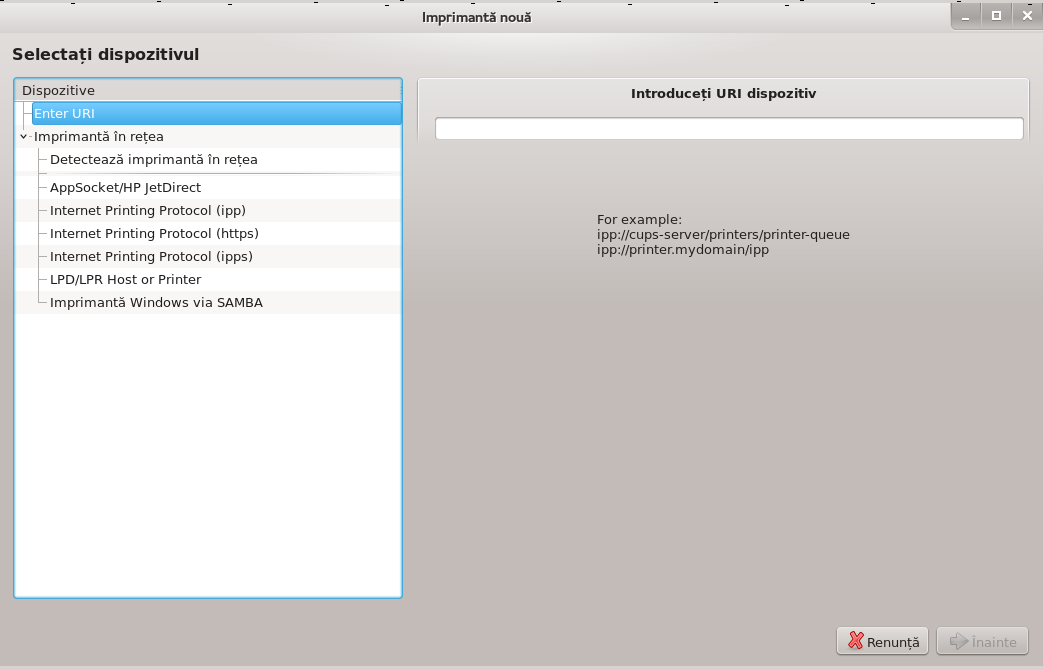1043x669 pixels.
Task: Click the Imprimantă nouă title bar text
Action: click(x=476, y=18)
